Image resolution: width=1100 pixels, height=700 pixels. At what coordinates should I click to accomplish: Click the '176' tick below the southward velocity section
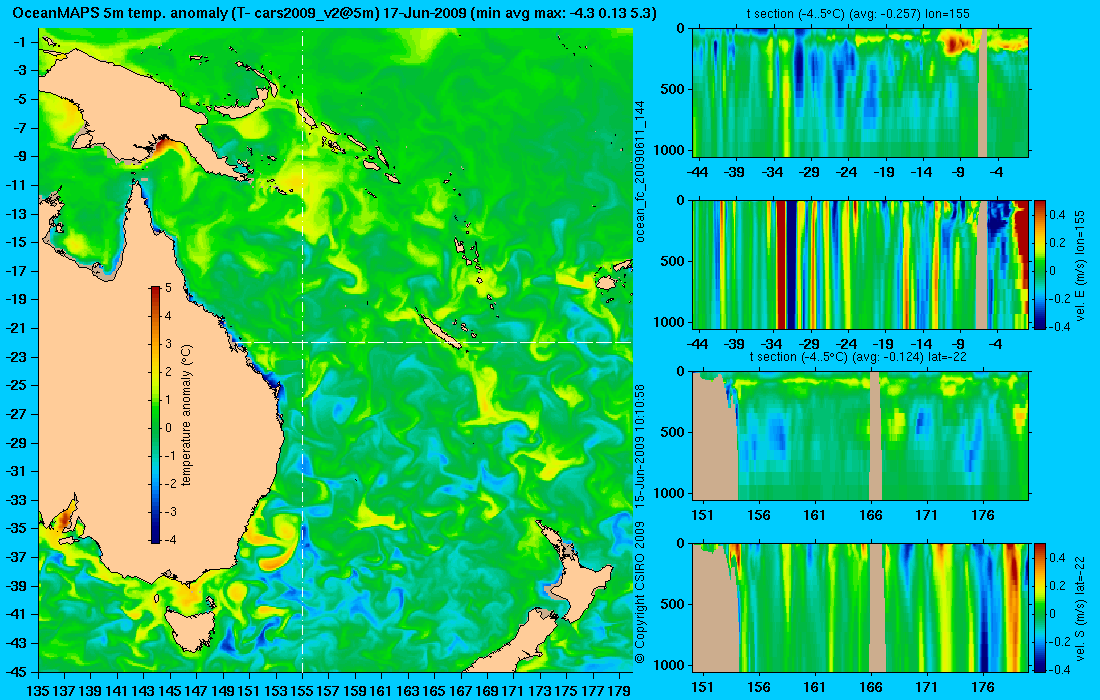coord(983,687)
